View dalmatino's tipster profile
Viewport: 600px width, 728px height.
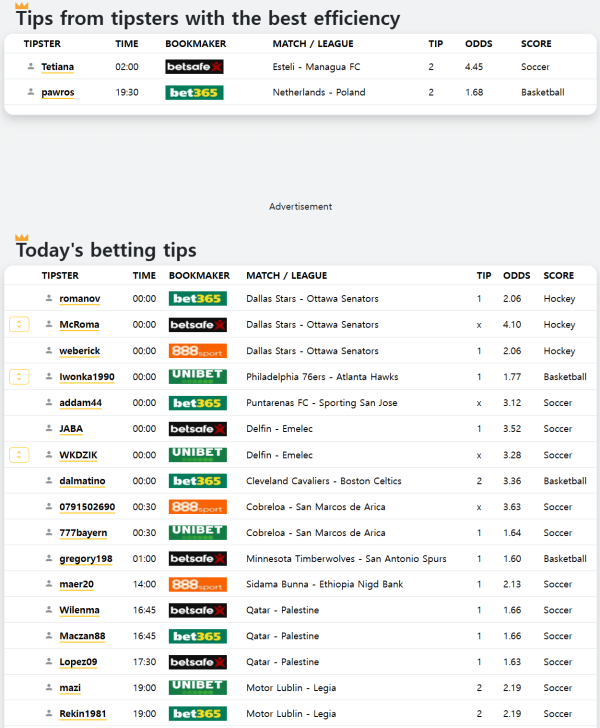pyautogui.click(x=82, y=481)
